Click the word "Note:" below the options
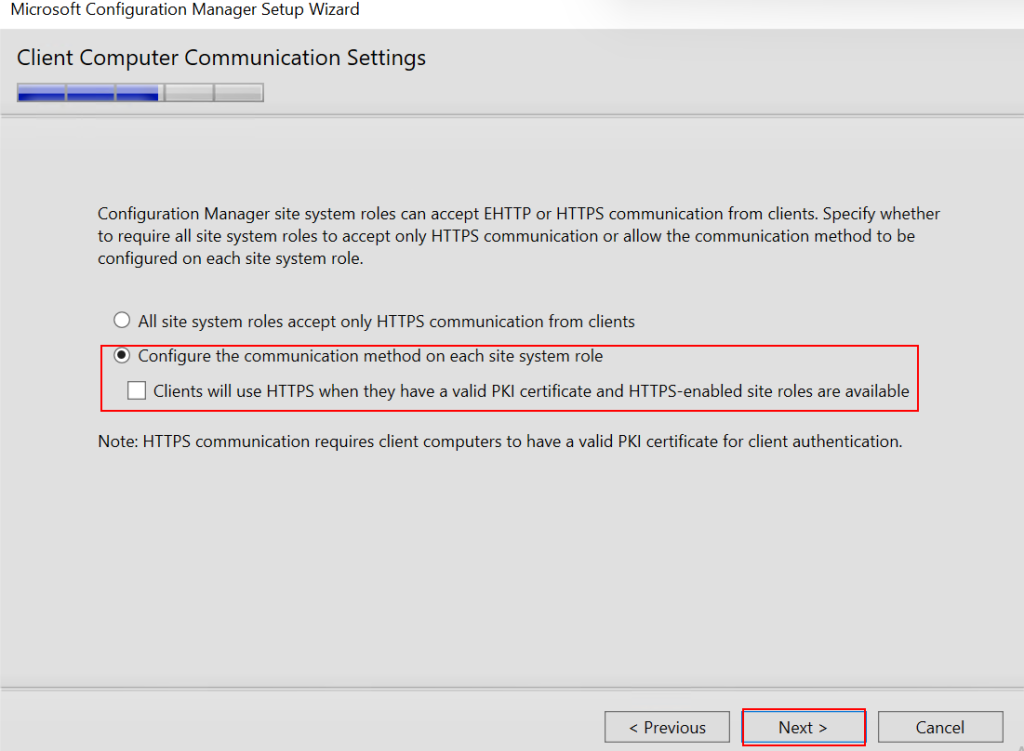 tap(118, 441)
